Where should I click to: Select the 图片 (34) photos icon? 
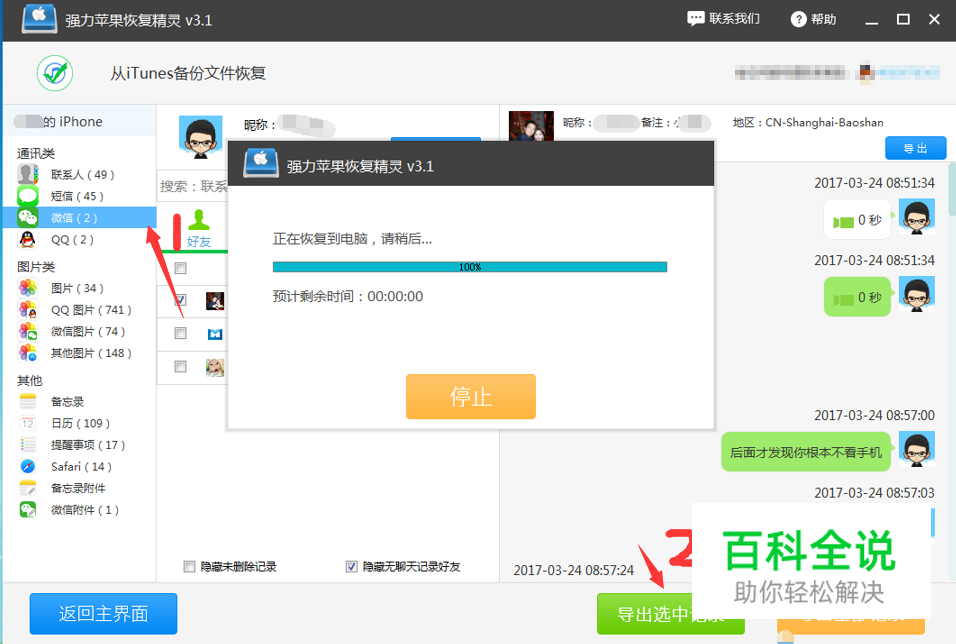[27, 288]
